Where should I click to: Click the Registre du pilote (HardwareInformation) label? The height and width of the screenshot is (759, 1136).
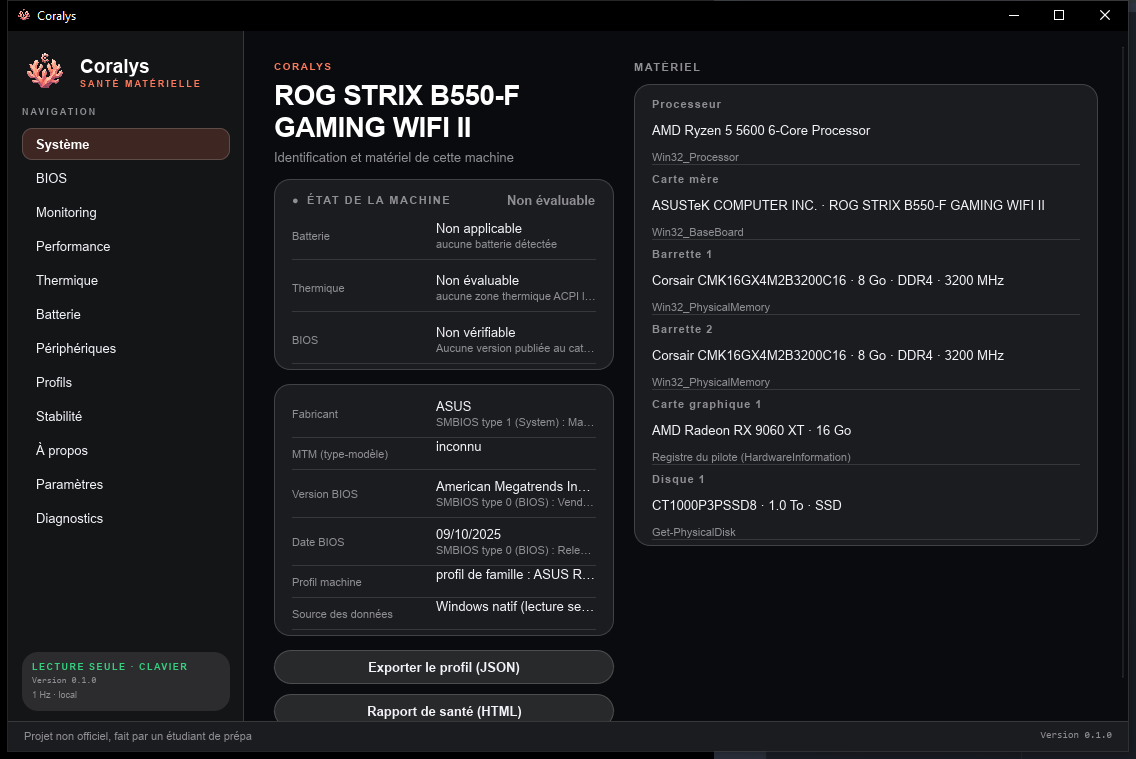point(751,457)
